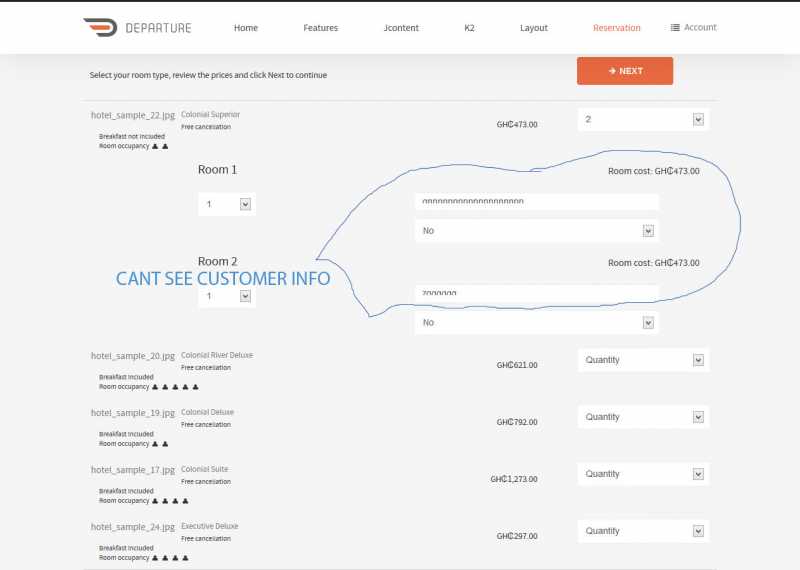Image resolution: width=800 pixels, height=570 pixels.
Task: Click the Account list icon
Action: (x=675, y=27)
